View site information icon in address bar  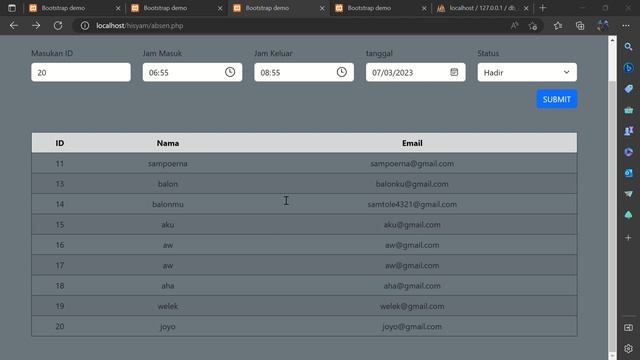84,26
